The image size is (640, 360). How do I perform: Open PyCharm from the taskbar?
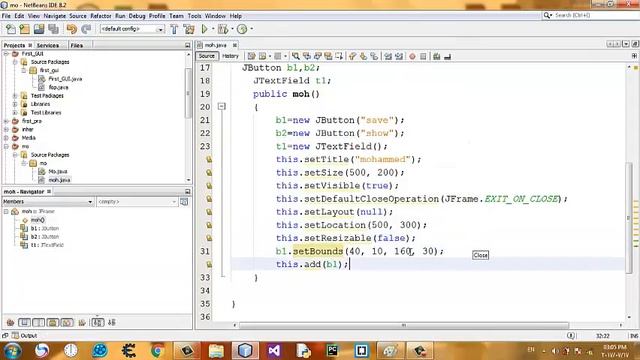click(333, 350)
